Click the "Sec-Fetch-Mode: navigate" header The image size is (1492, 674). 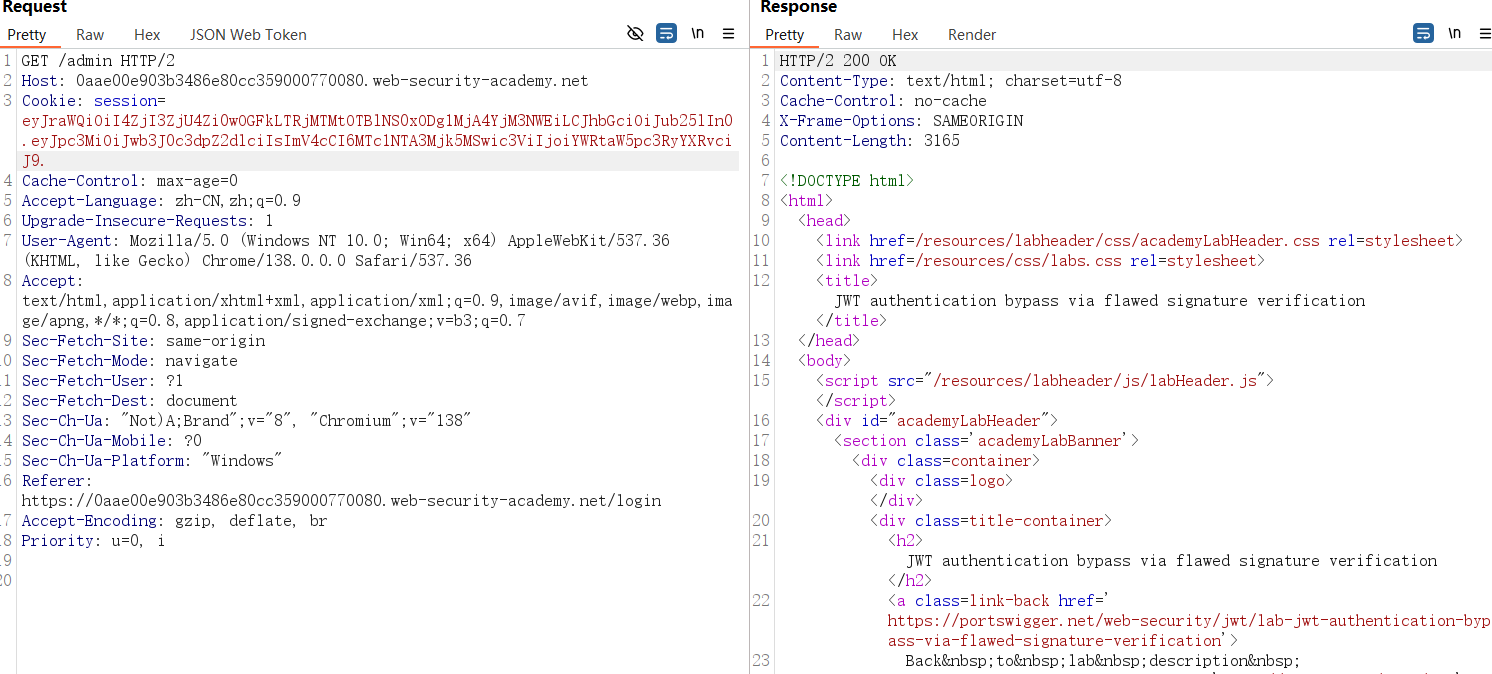tap(130, 361)
